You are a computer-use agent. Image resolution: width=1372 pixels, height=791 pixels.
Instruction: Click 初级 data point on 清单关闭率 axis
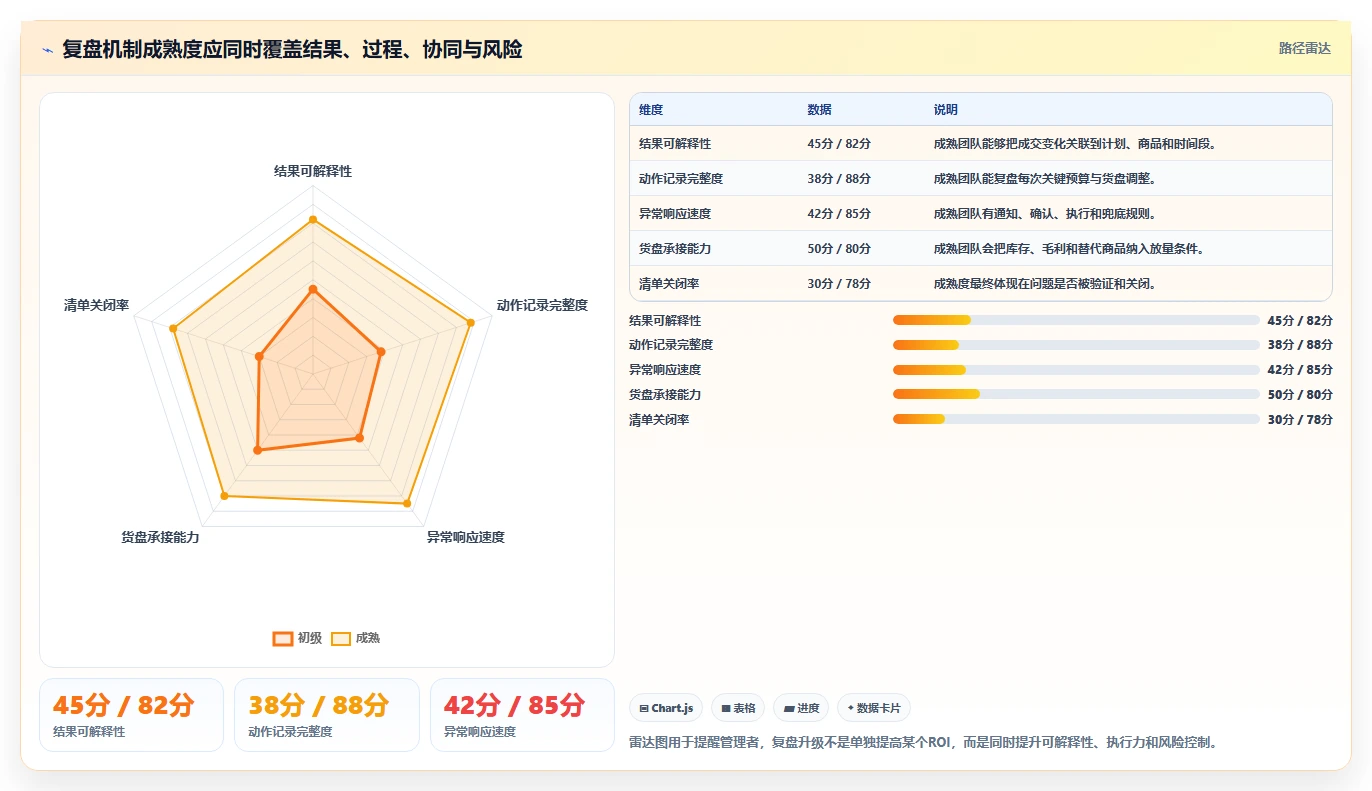[x=260, y=356]
